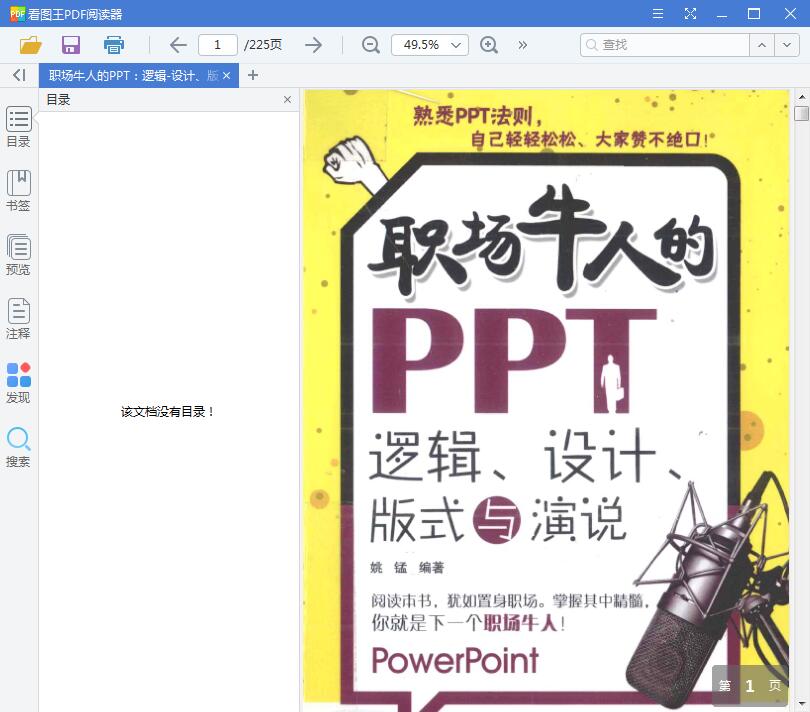Open the 注释 annotations panel
This screenshot has width=810, height=712.
(19, 319)
